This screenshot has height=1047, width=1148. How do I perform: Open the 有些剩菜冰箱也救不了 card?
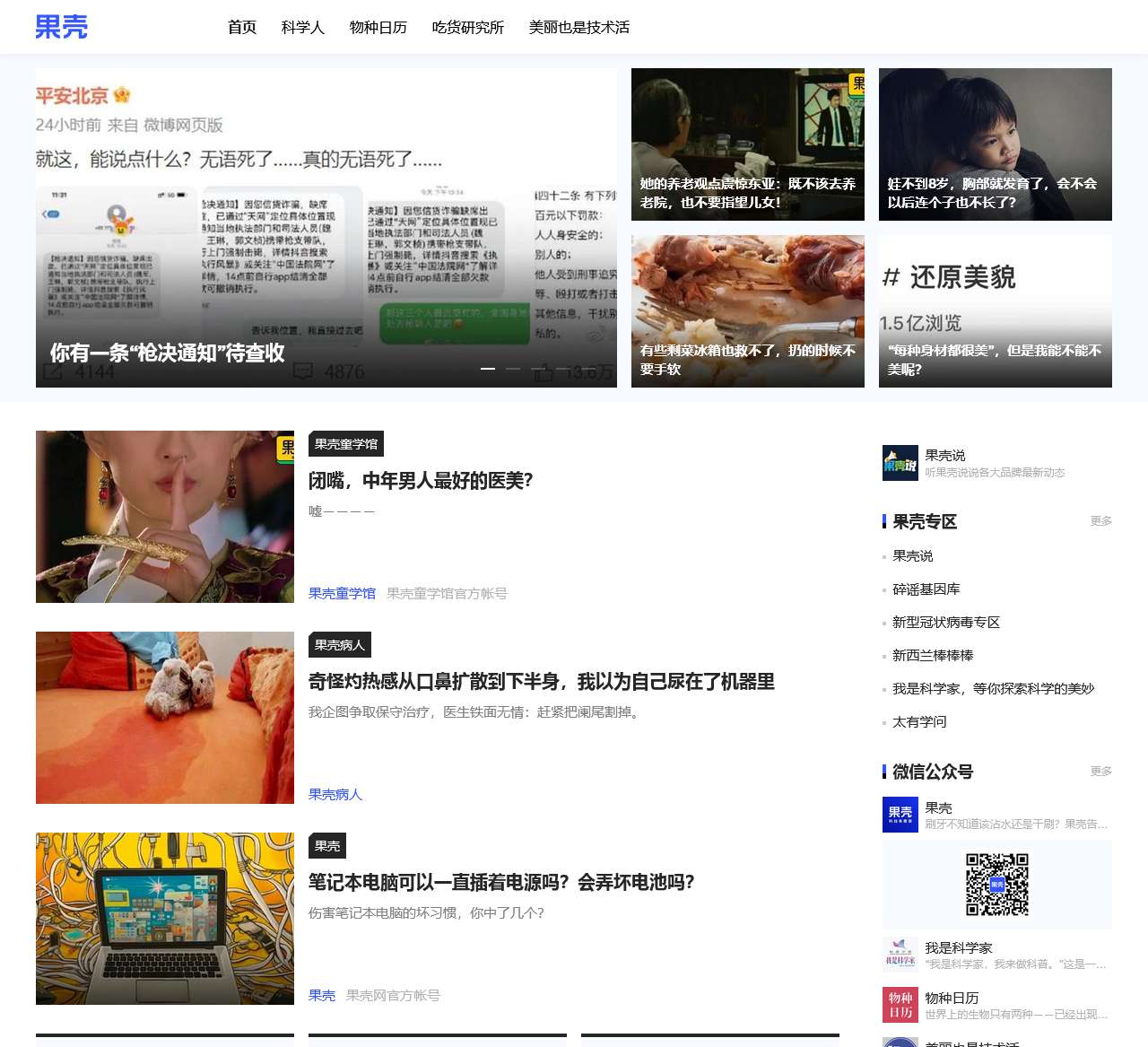tap(748, 311)
